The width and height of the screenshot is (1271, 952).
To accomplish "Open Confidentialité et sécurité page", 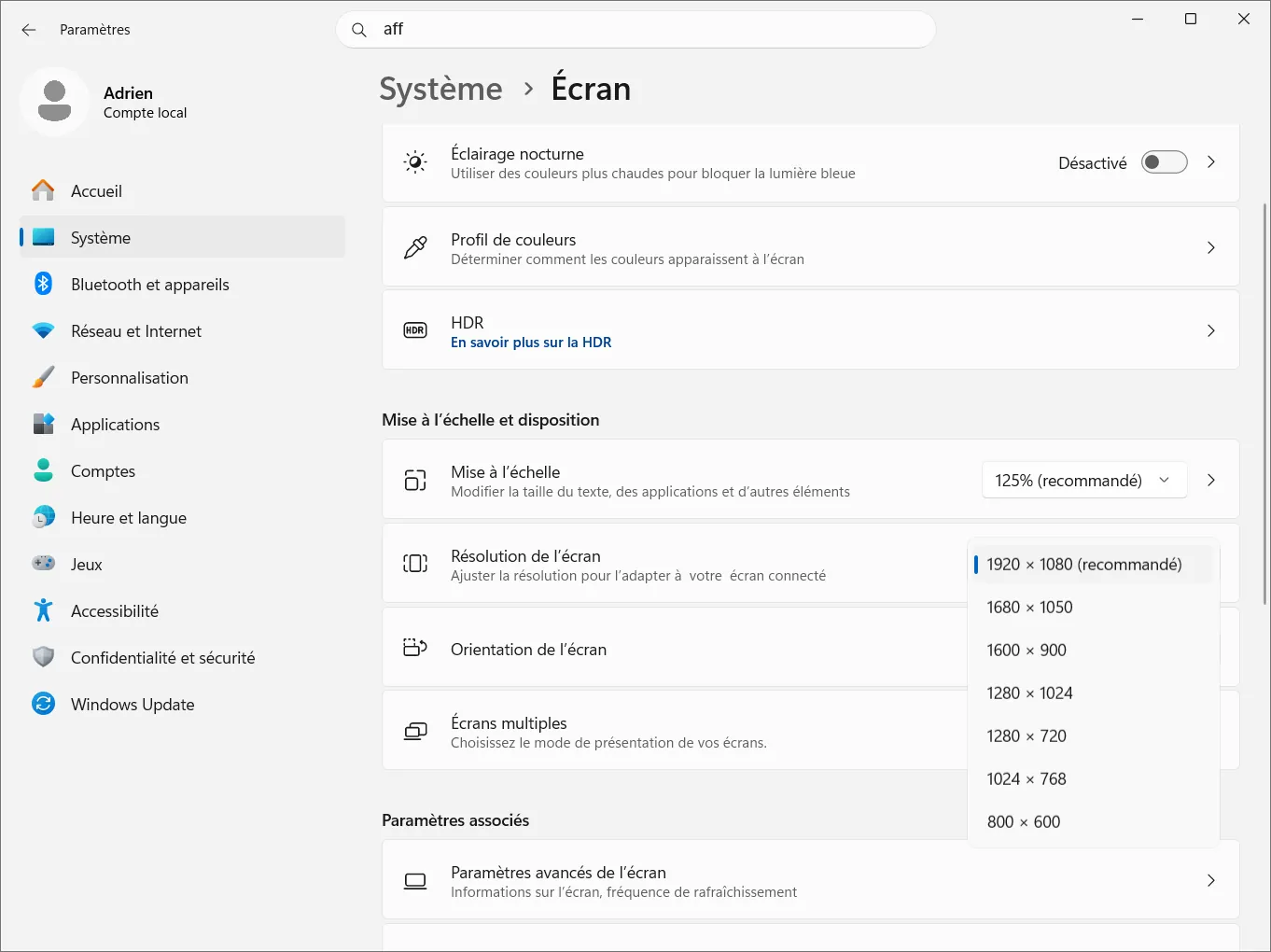I will point(182,657).
